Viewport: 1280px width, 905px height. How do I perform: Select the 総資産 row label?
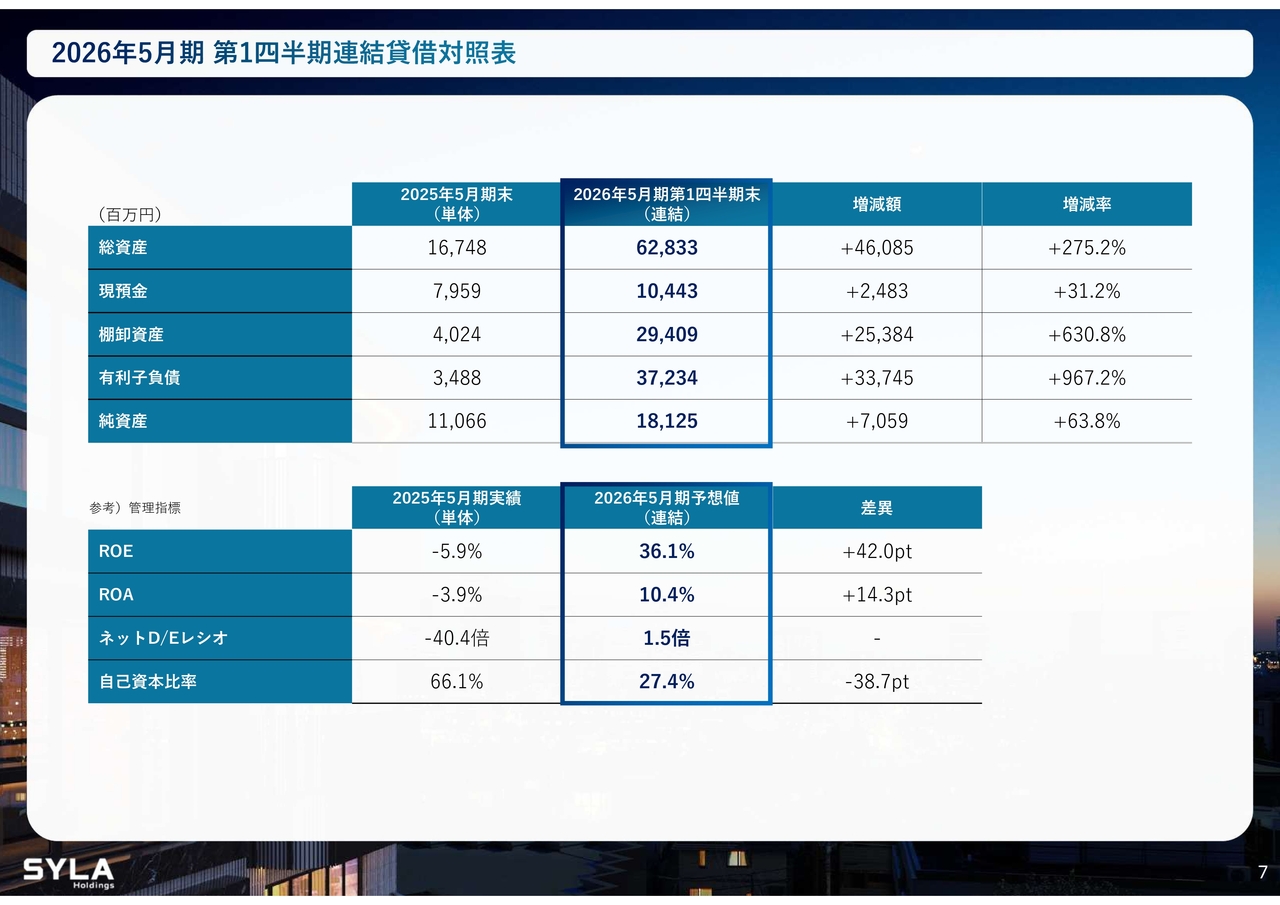123,248
